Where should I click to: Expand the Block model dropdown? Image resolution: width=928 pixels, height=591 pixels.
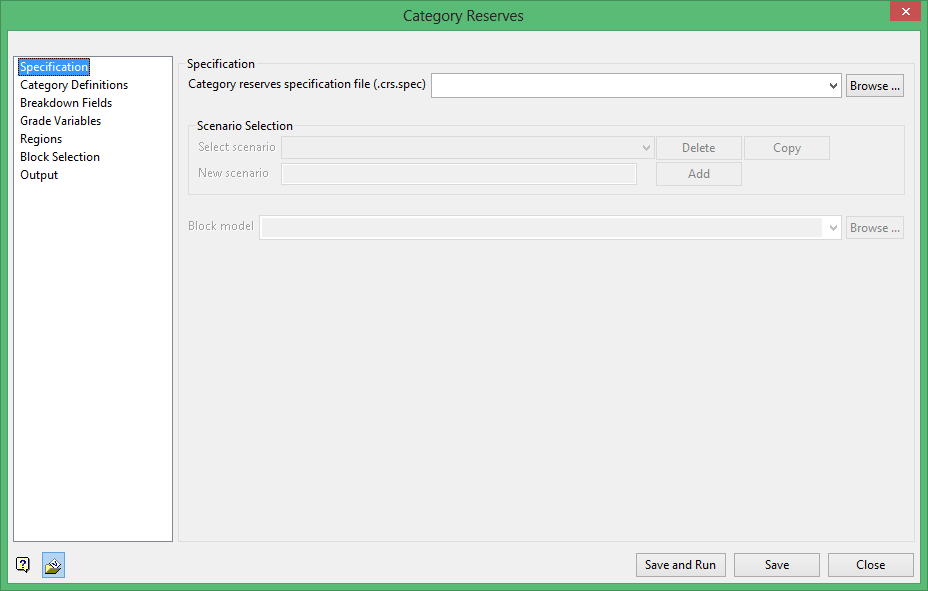click(834, 228)
